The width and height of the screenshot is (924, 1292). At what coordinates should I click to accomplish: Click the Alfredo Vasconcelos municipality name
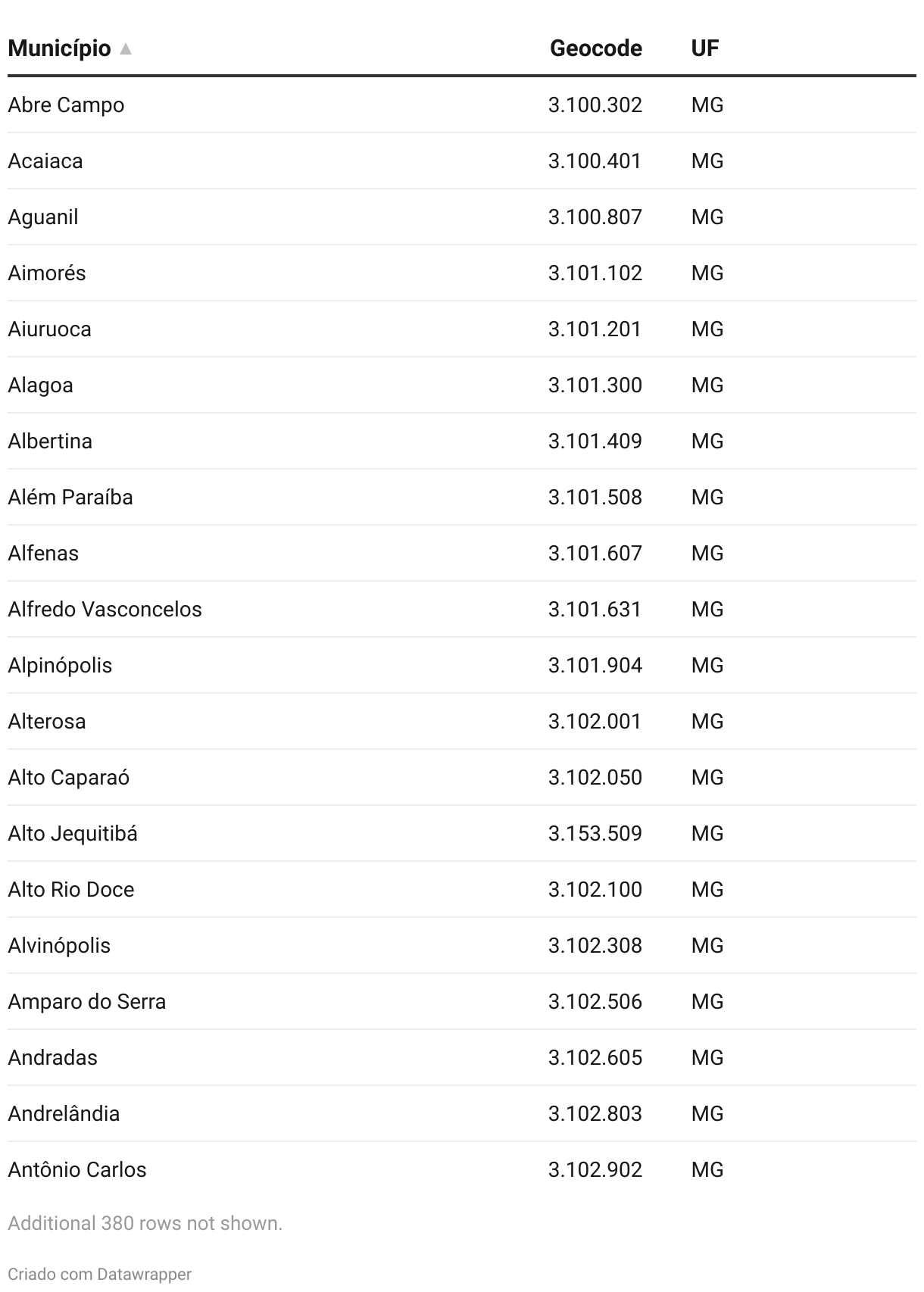105,609
